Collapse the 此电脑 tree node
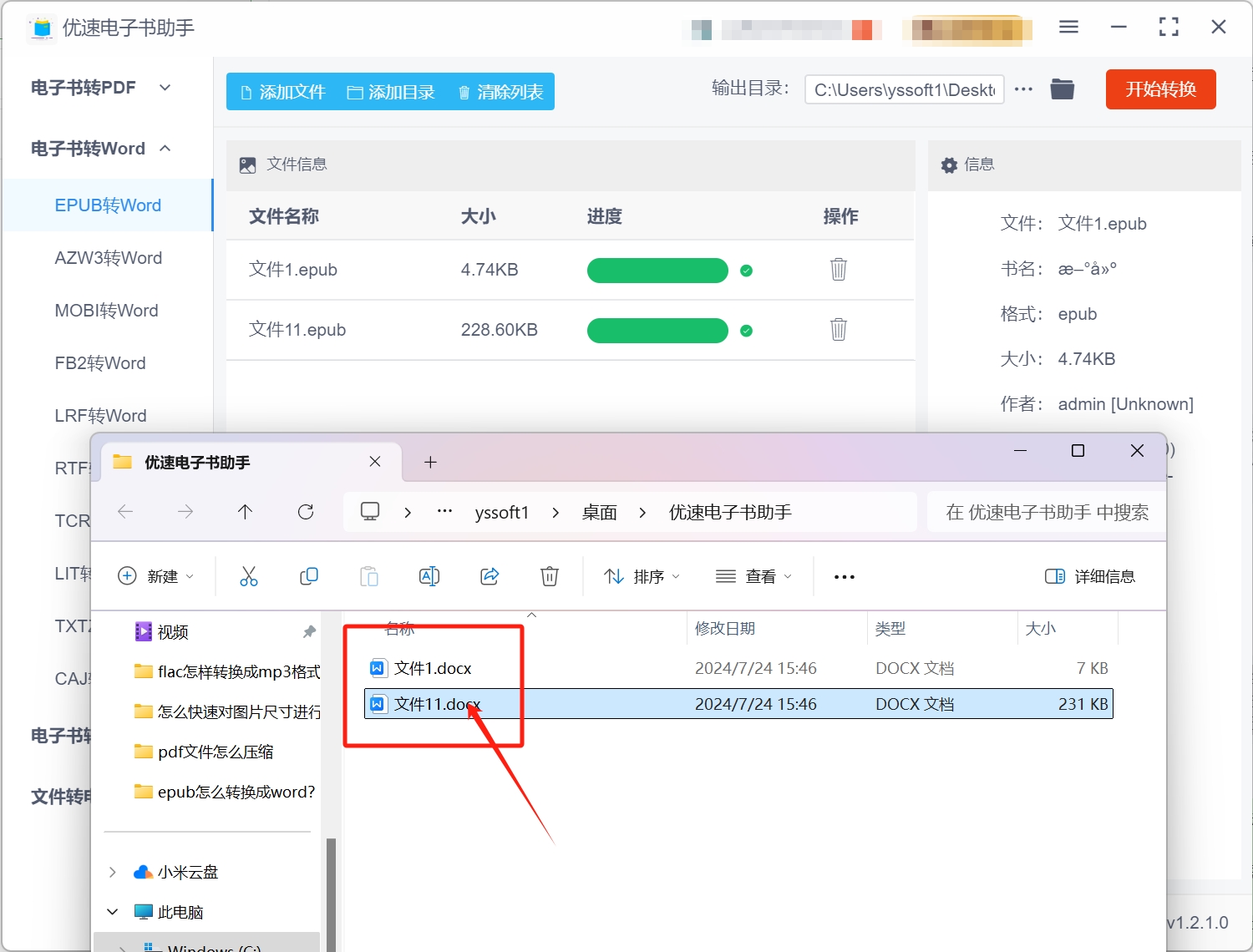Screen dimensions: 1253x952 click(x=112, y=912)
